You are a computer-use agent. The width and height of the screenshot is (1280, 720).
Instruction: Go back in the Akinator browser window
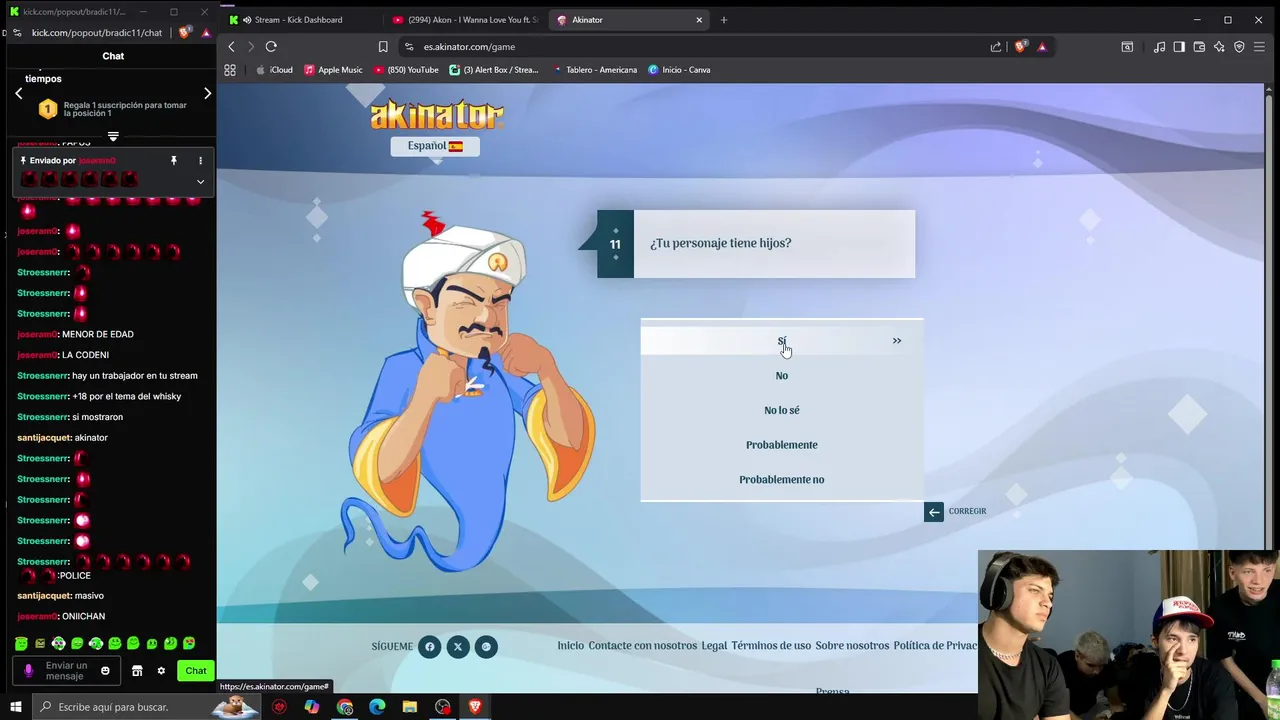231,47
